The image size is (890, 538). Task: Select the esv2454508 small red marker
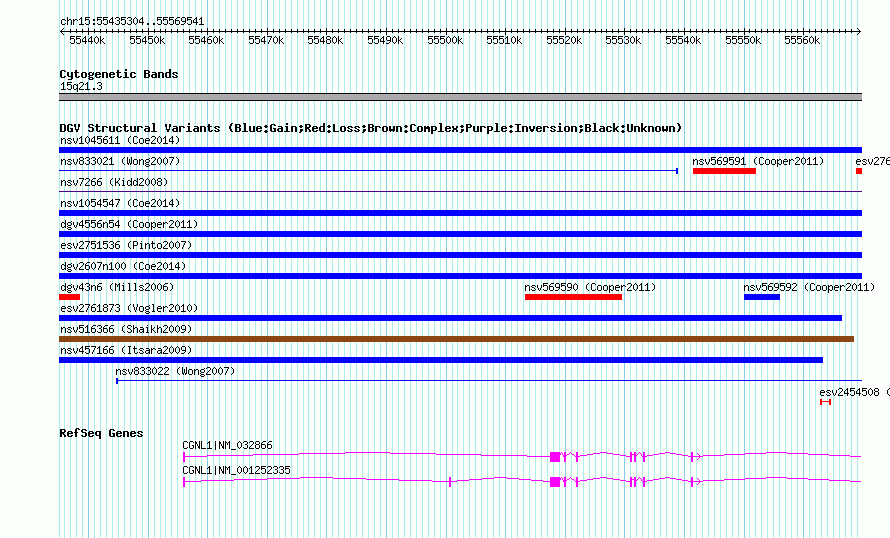(825, 402)
